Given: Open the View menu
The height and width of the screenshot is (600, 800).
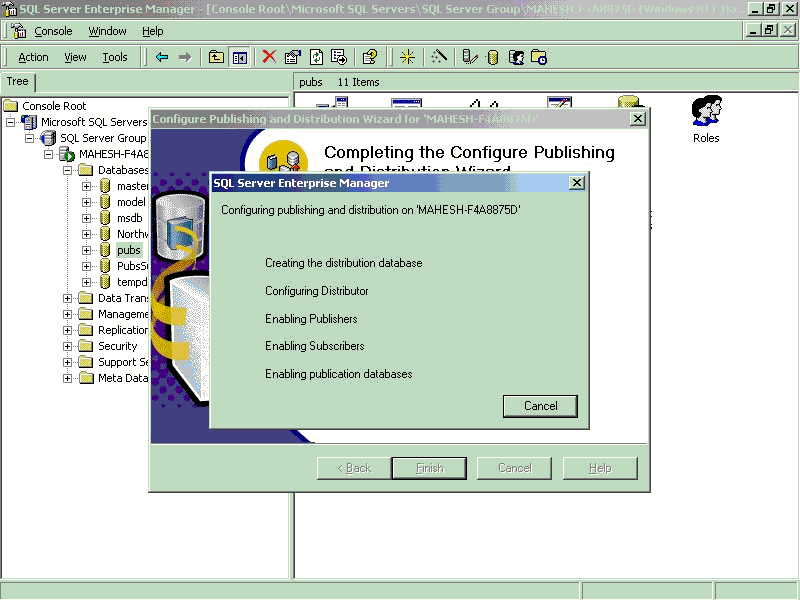Looking at the screenshot, I should 75,57.
